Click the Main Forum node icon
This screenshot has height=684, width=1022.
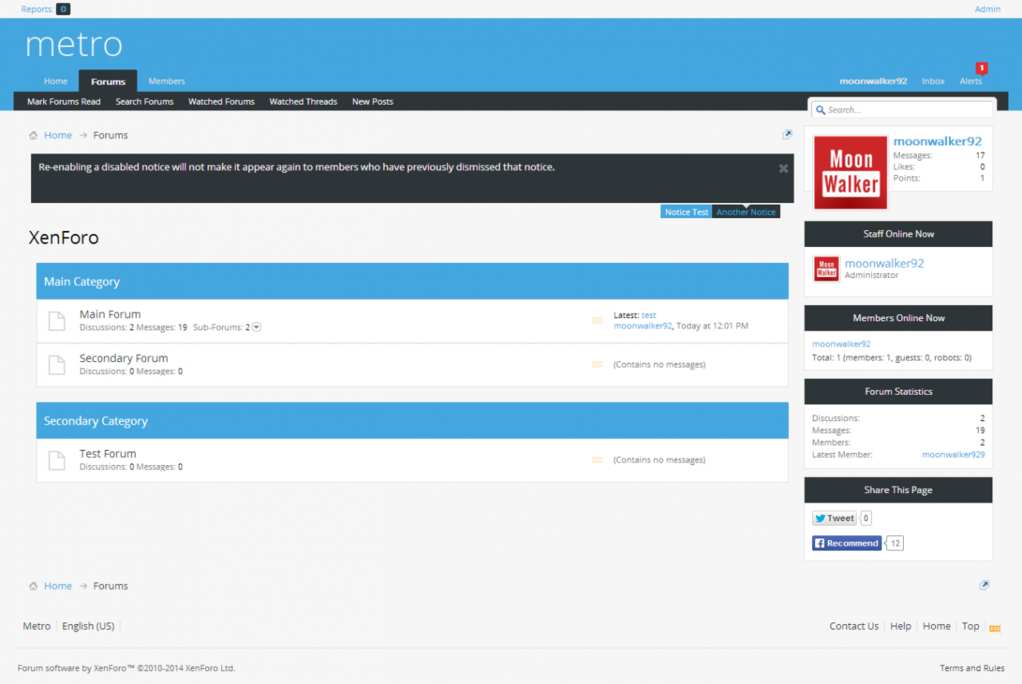[57, 321]
